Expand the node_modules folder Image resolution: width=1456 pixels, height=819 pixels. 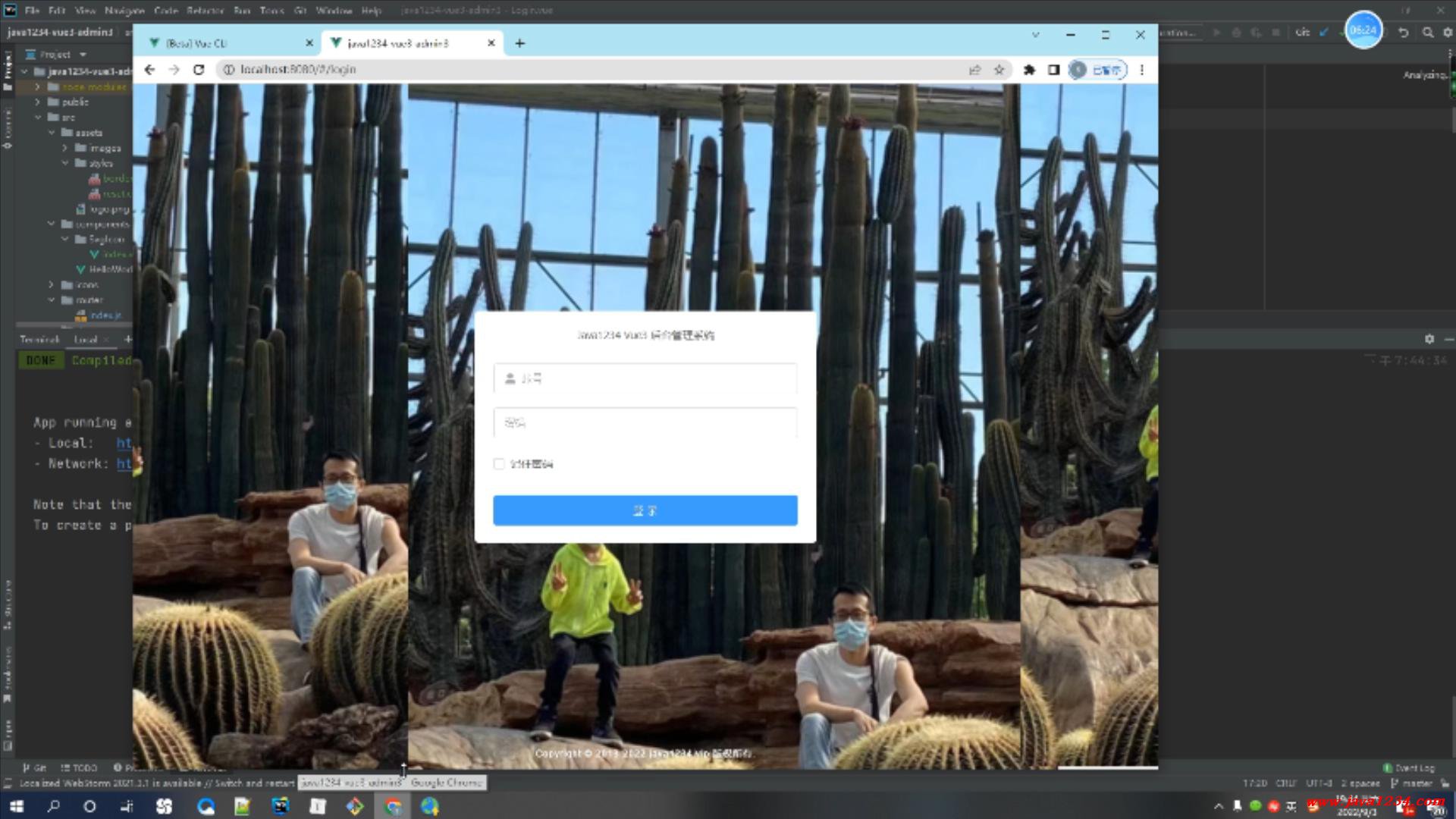(x=38, y=86)
